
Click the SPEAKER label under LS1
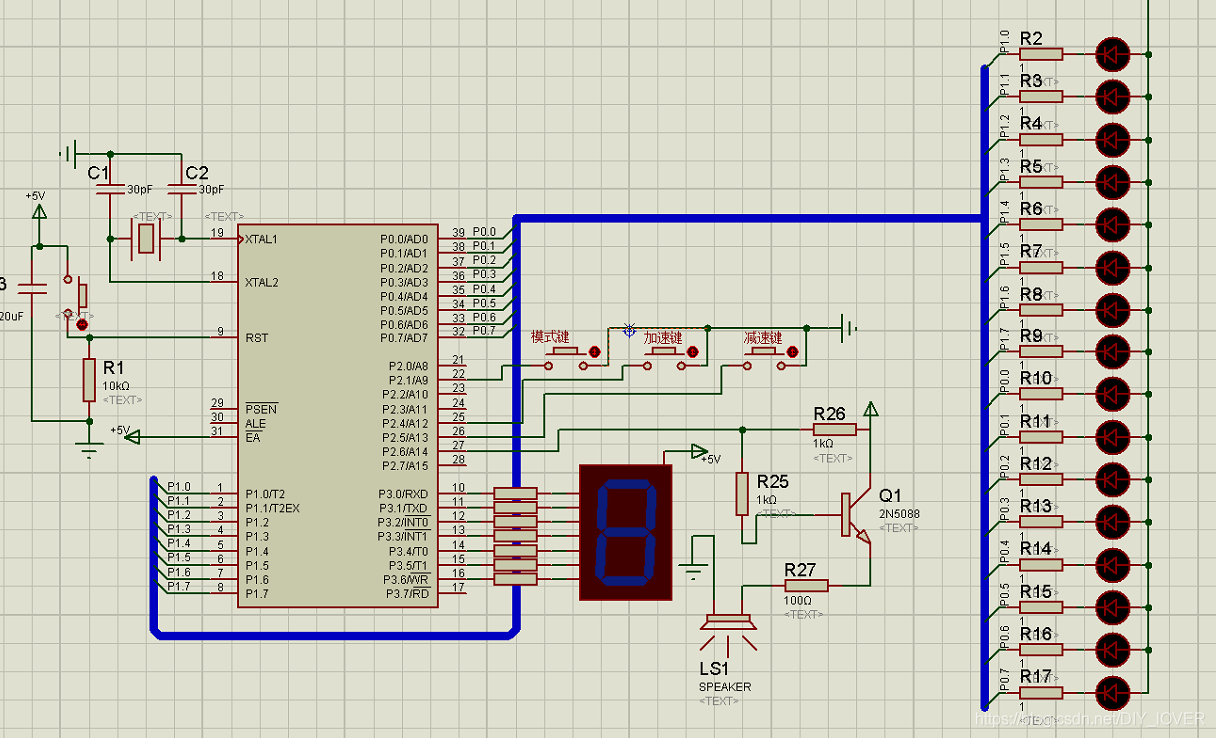(725, 687)
